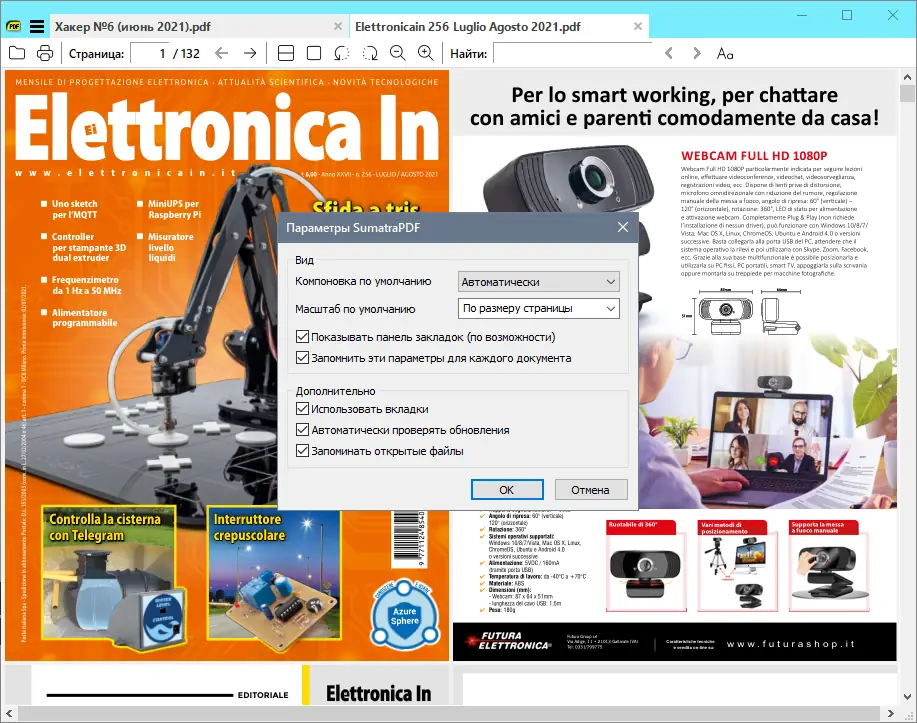The image size is (917, 723).
Task: Click the / 132 page count text
Action: (187, 53)
